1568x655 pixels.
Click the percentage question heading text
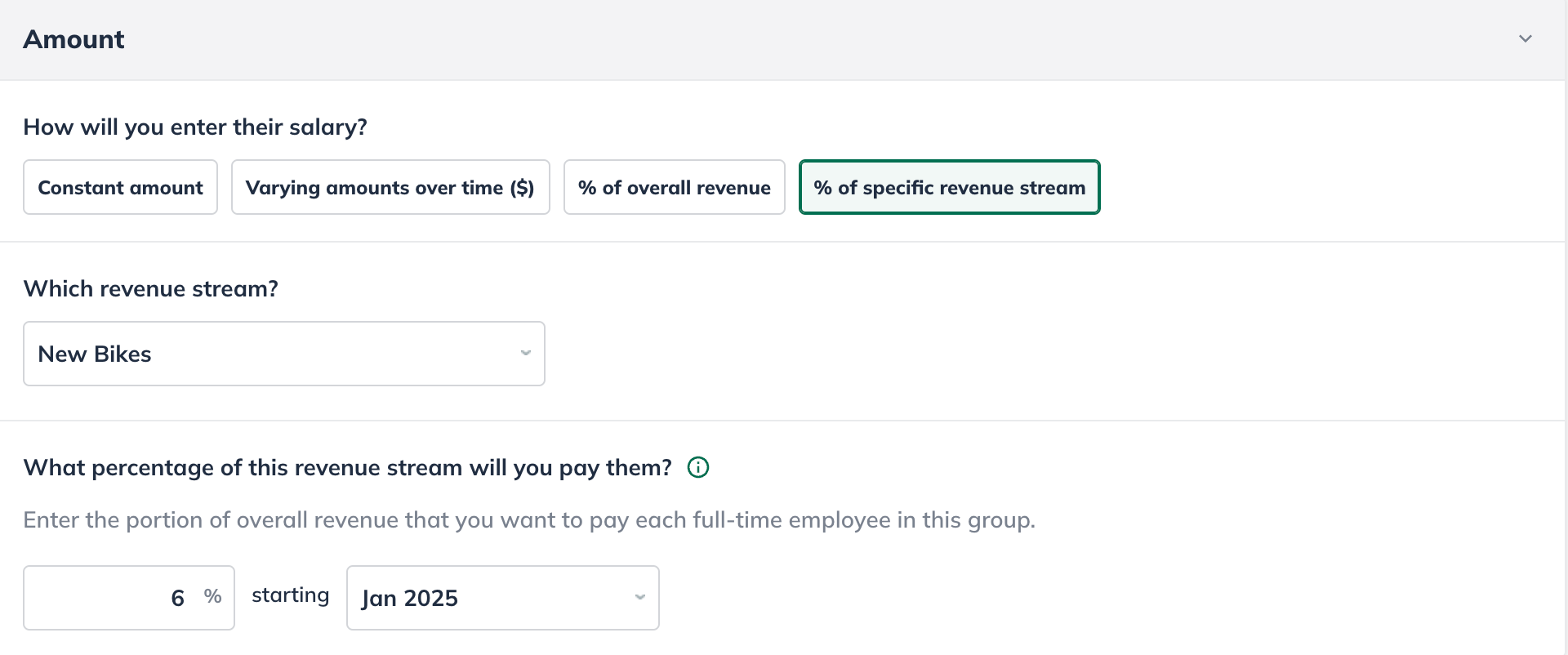pos(347,468)
